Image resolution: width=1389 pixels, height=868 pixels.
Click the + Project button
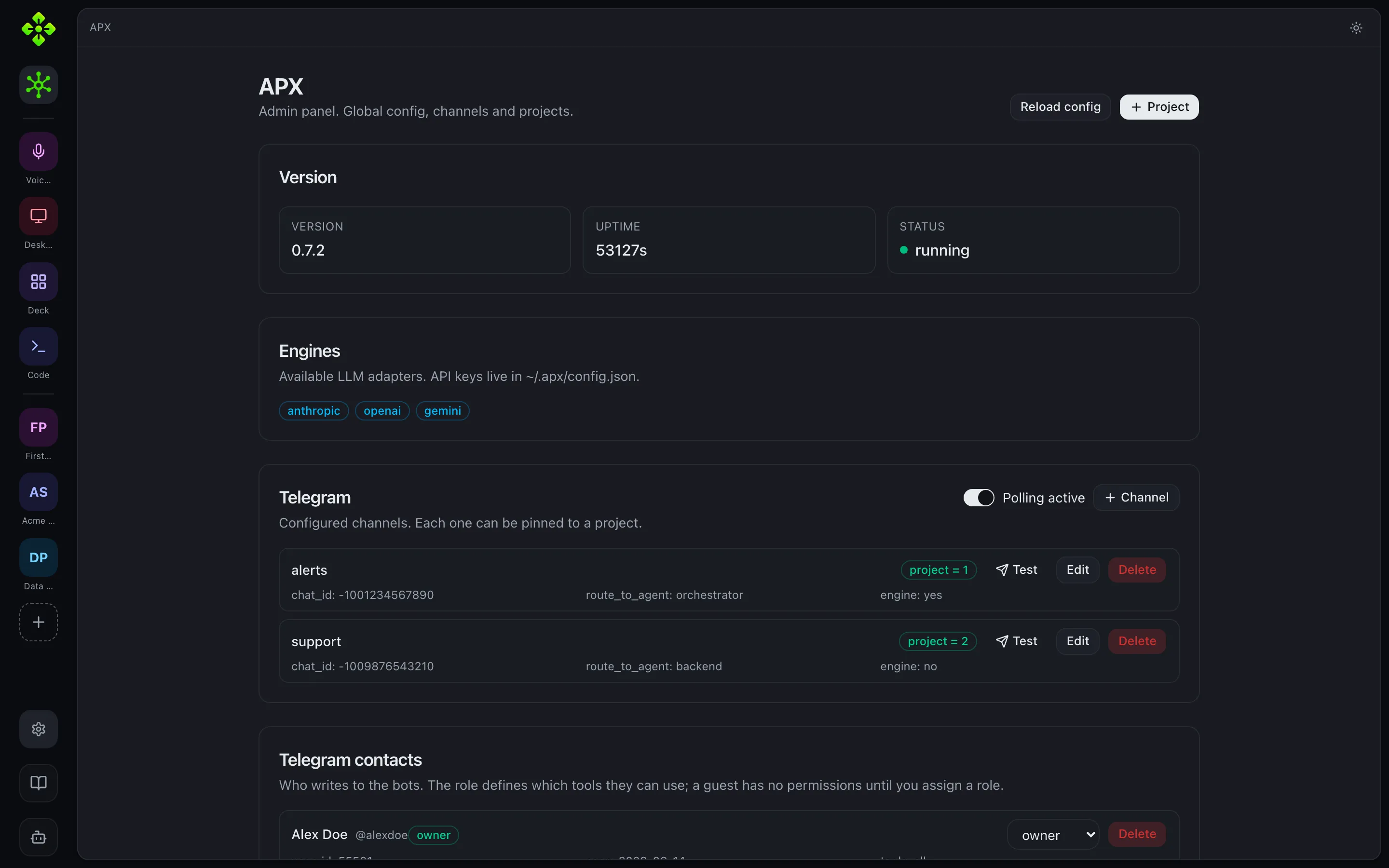tap(1159, 107)
